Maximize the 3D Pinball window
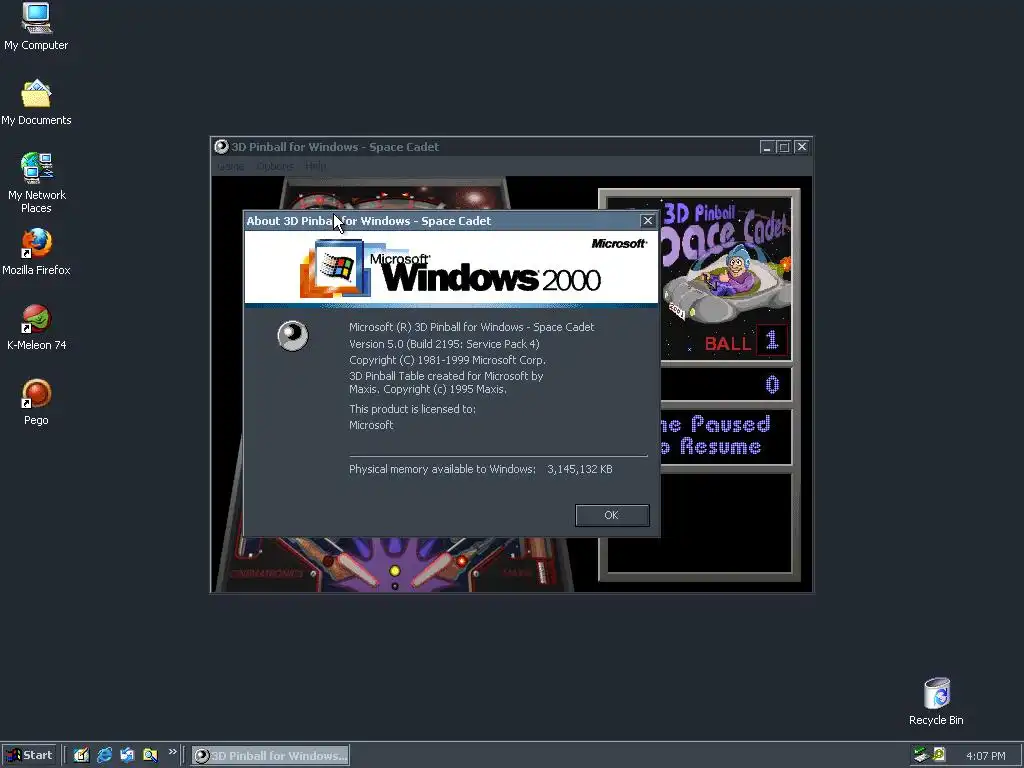 (x=784, y=147)
